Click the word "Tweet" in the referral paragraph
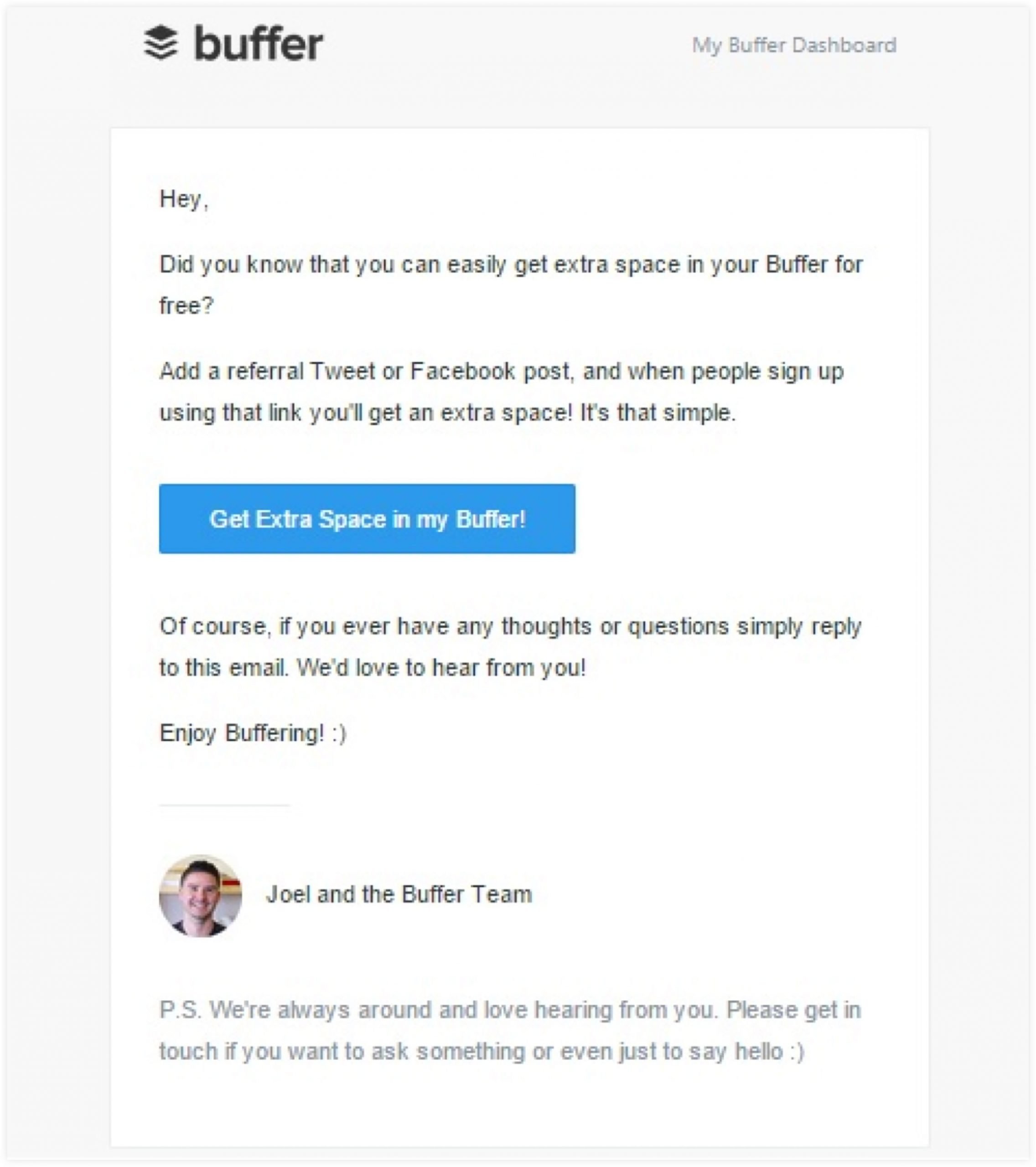 [x=342, y=372]
